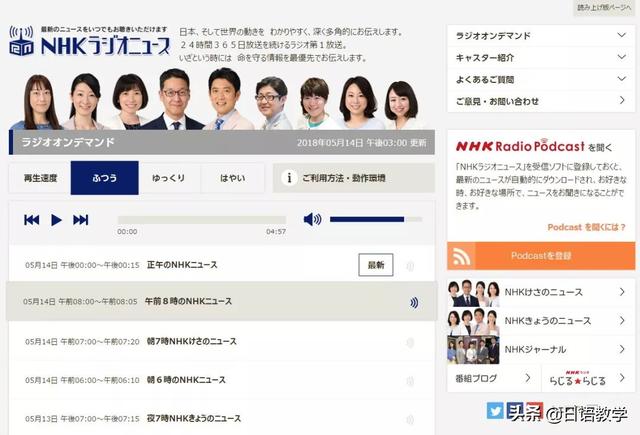
Task: Open らじる★らじる link
Action: [x=589, y=378]
